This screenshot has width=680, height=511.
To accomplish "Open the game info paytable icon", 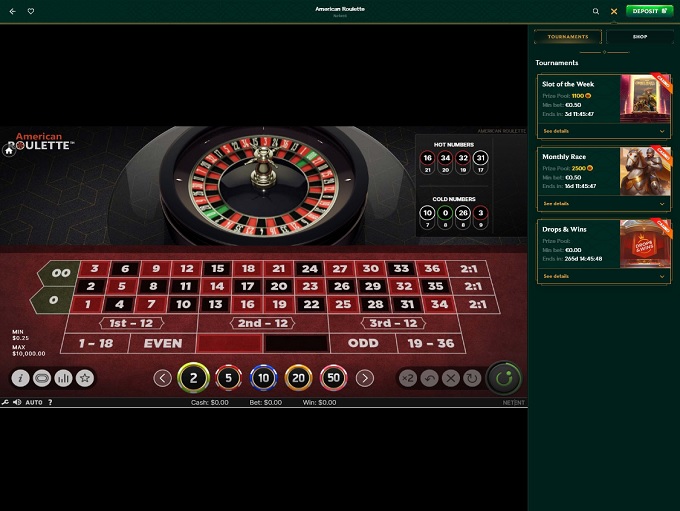I will (x=20, y=378).
